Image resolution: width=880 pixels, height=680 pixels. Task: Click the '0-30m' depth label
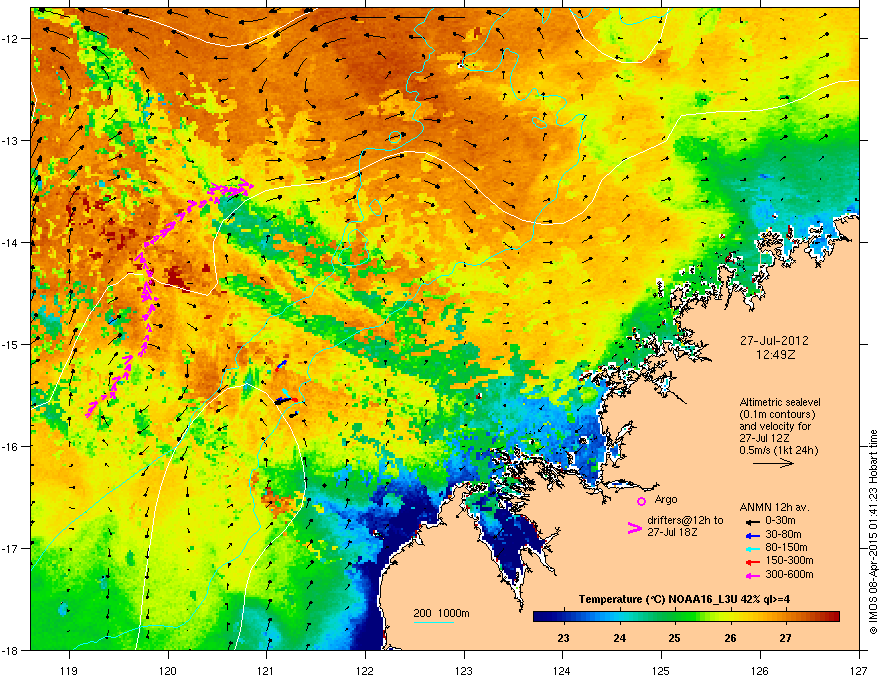(780, 521)
